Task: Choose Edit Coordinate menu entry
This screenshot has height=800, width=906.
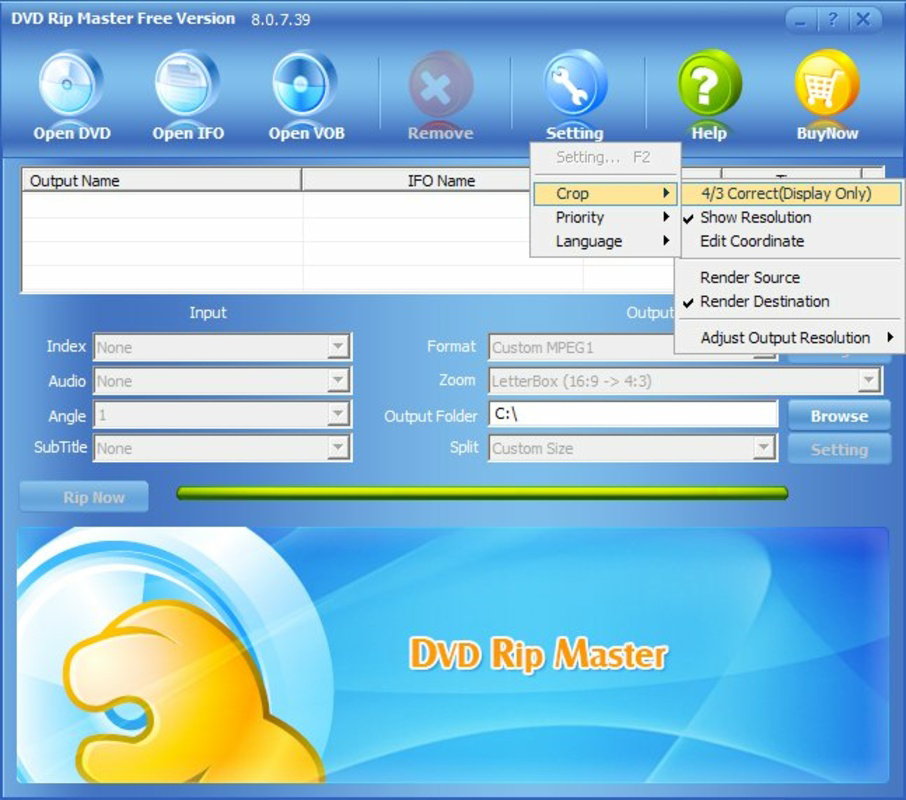Action: tap(790, 241)
